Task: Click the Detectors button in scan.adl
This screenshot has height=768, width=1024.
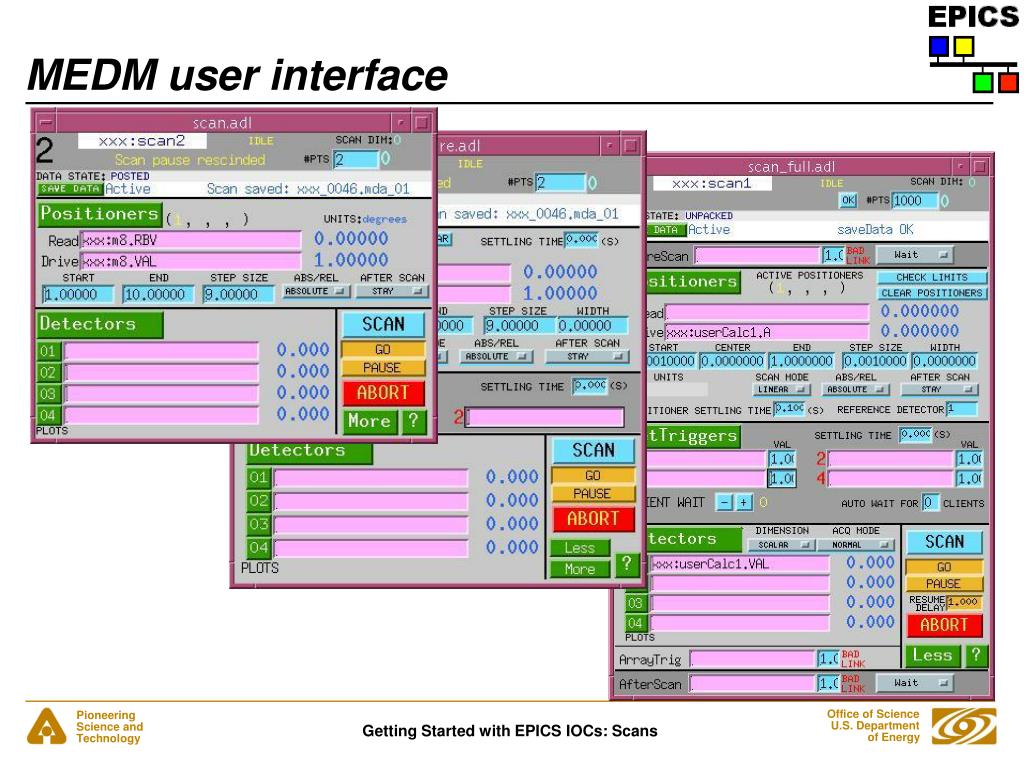Action: [x=99, y=324]
